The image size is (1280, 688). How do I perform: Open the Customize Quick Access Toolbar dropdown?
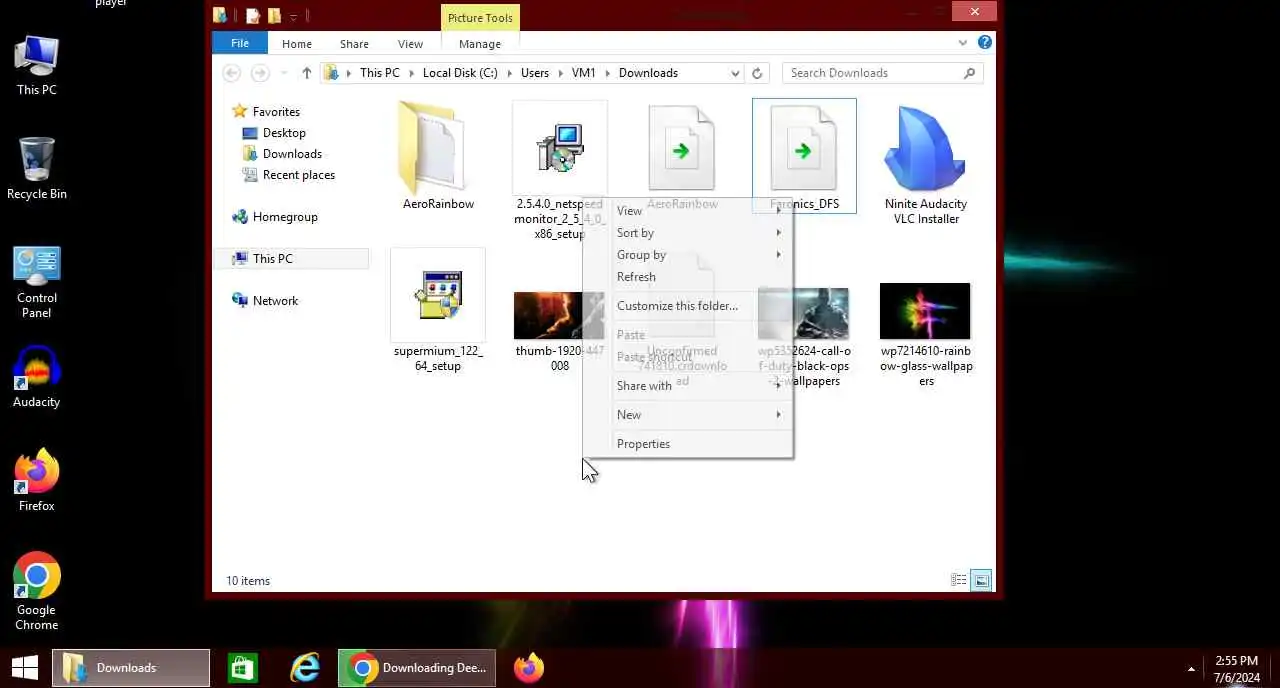293,17
